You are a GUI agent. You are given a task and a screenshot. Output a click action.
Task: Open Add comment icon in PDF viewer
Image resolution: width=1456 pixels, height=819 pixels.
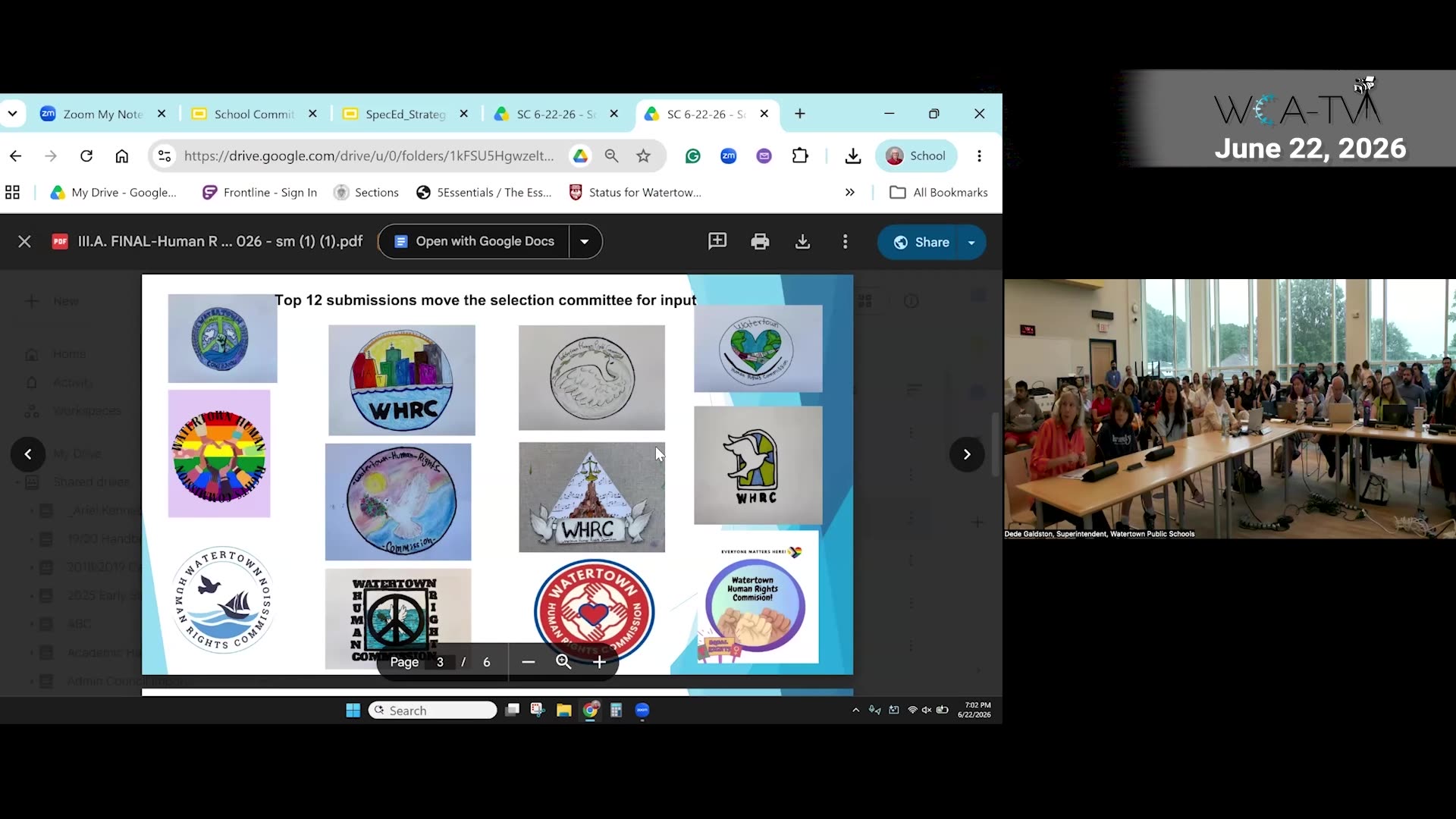(x=717, y=241)
